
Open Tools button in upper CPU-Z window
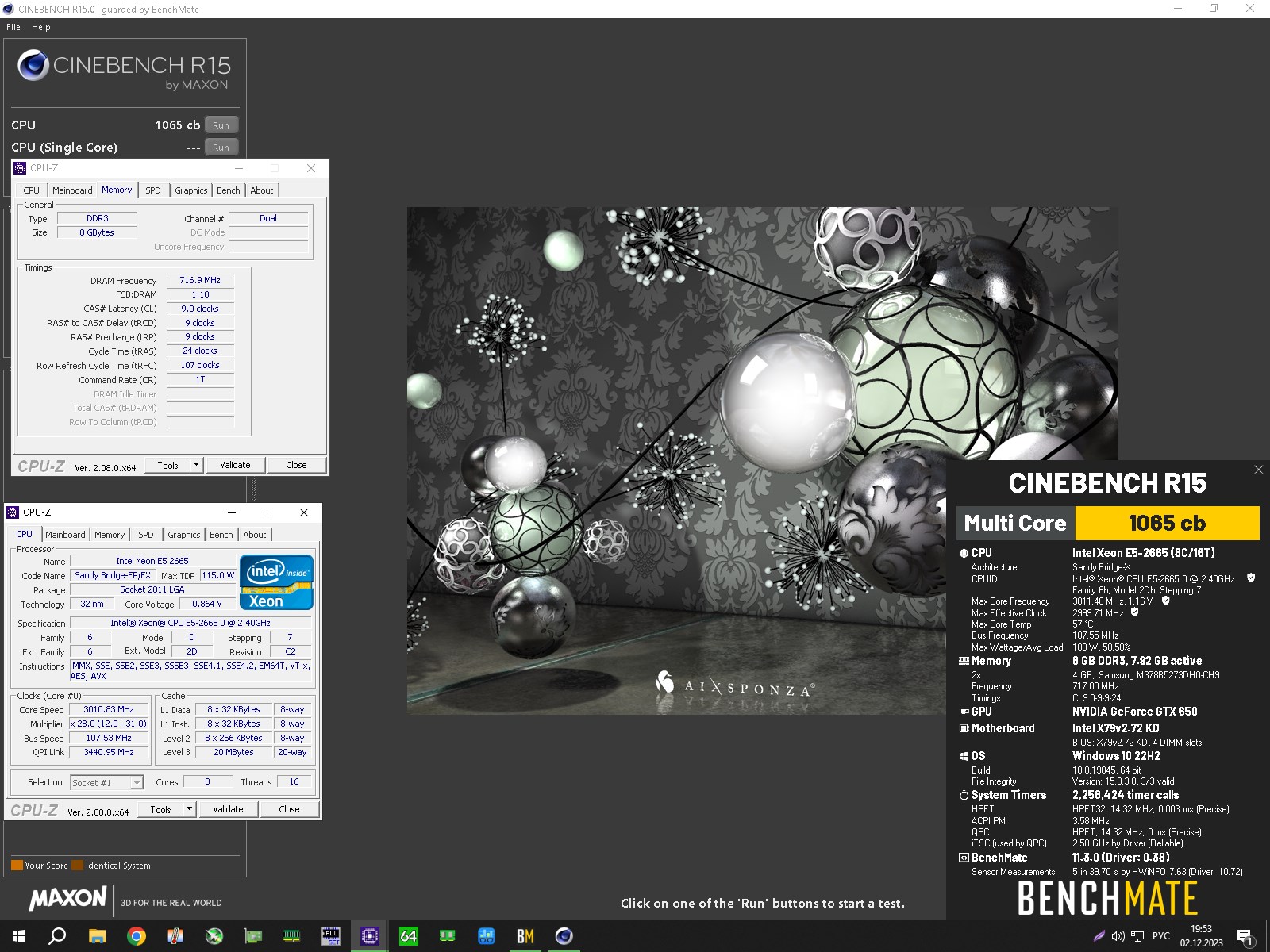pyautogui.click(x=167, y=465)
